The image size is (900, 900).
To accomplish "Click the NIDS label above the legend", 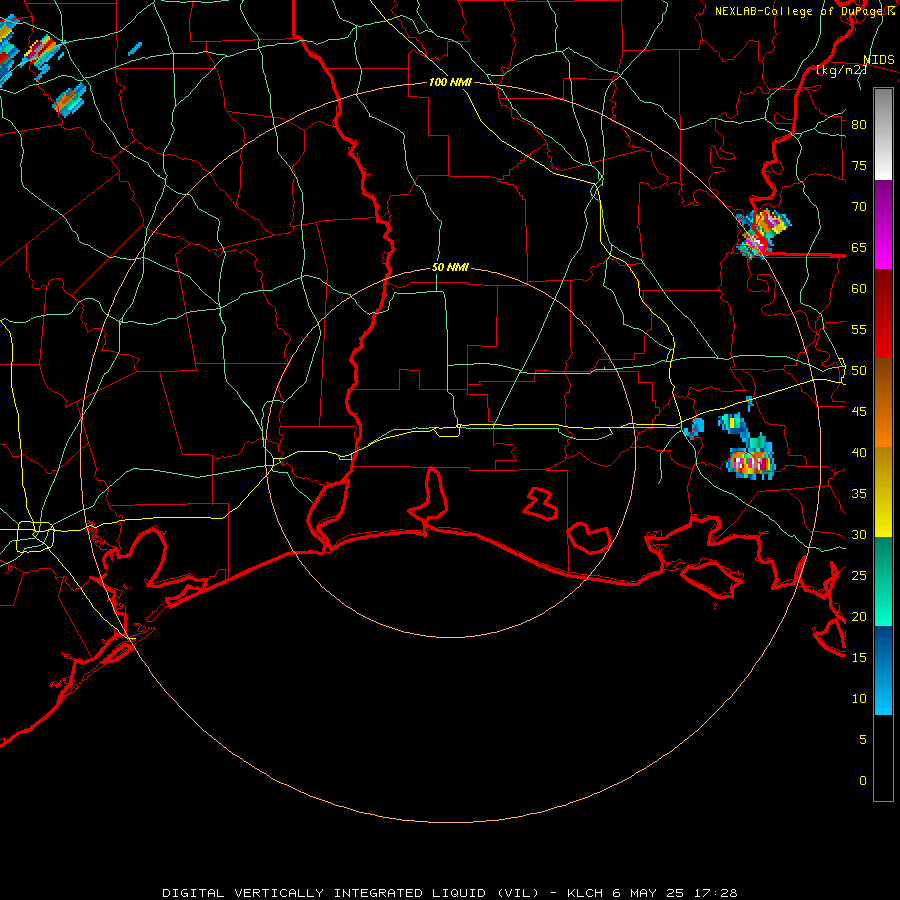I will 878,60.
